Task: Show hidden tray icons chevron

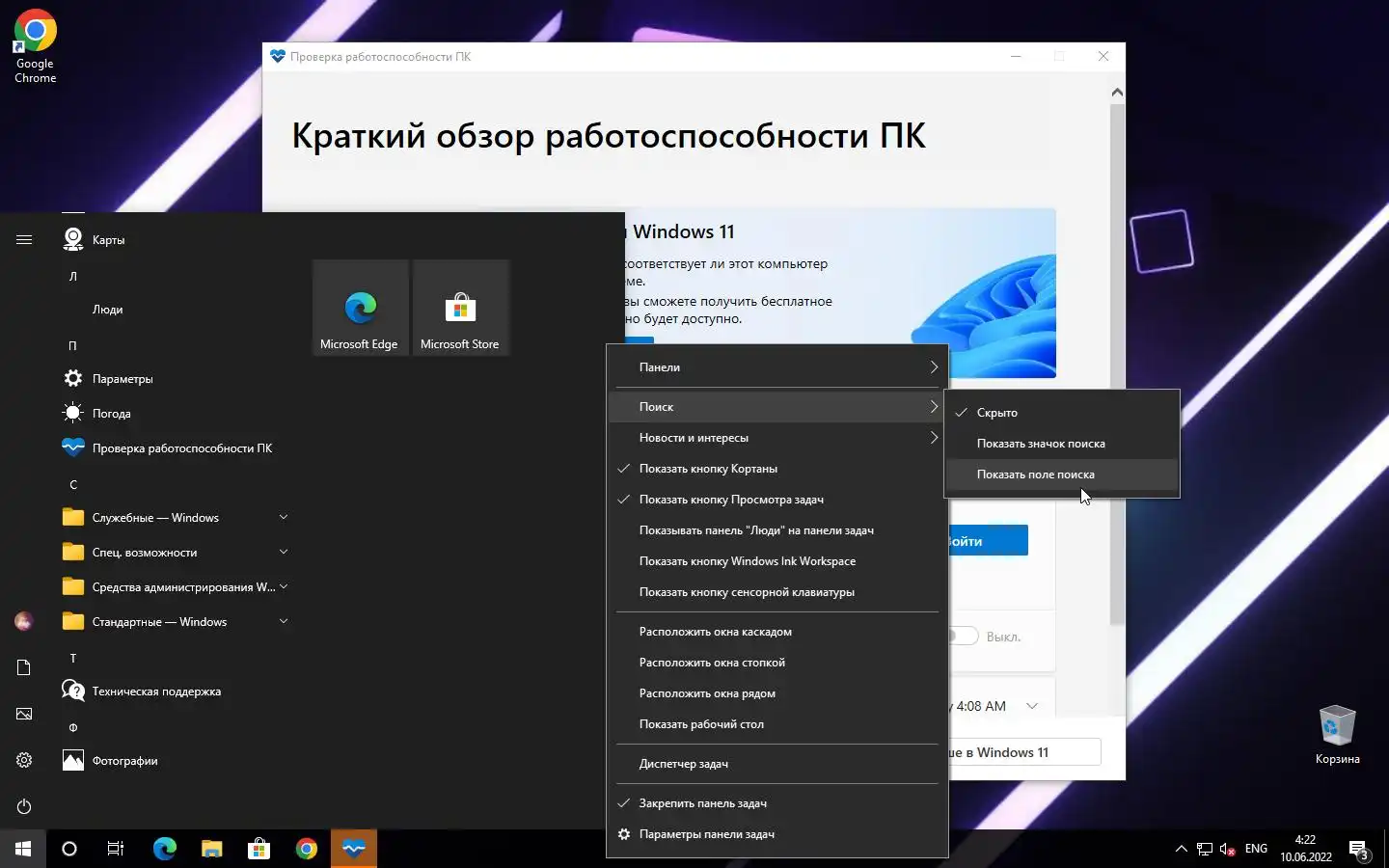Action: click(x=1181, y=849)
